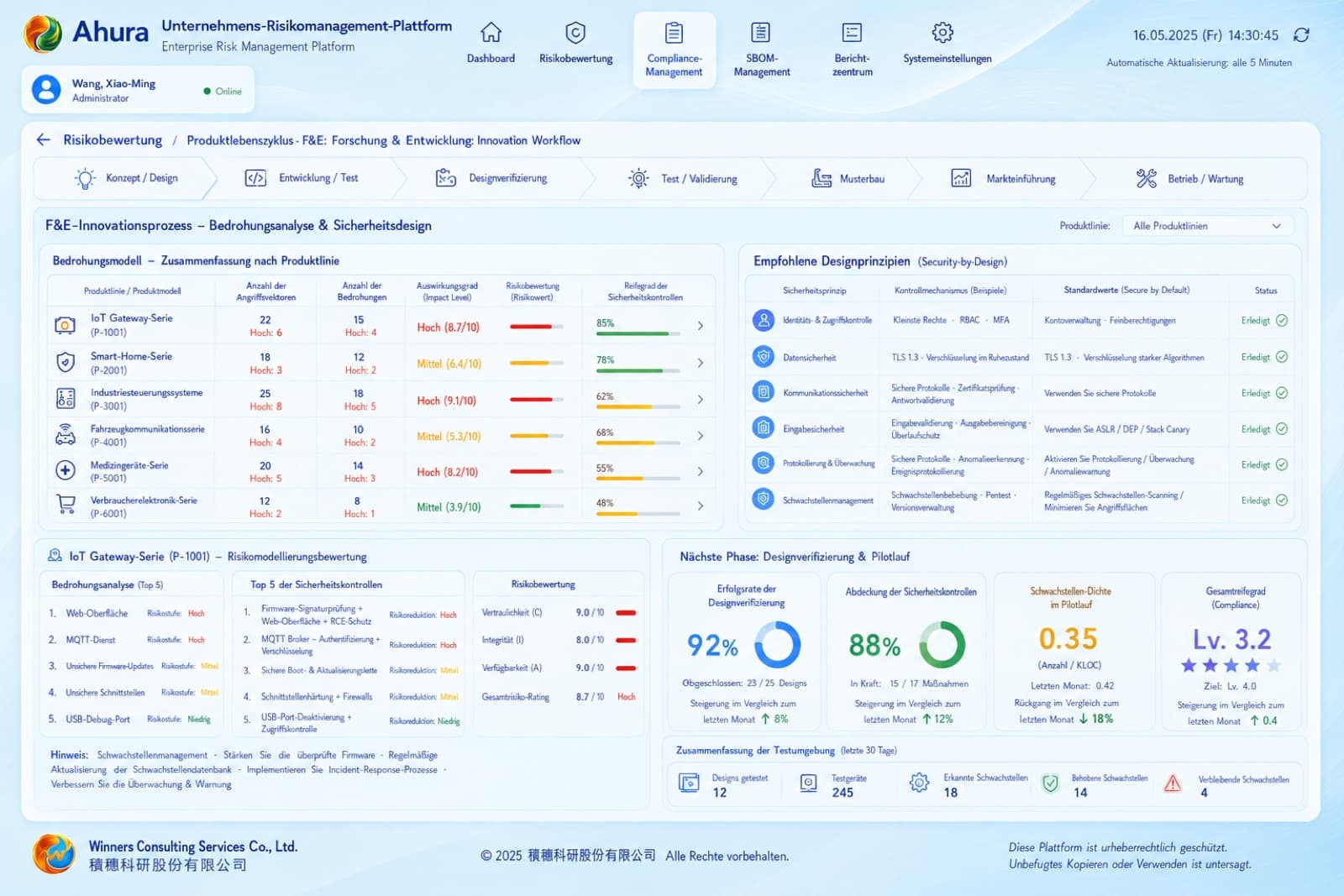Expand the Medizingeräte-Serie row chevron

click(700, 472)
